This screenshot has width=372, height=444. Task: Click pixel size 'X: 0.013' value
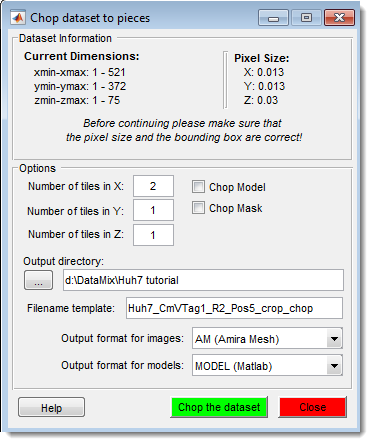click(264, 72)
